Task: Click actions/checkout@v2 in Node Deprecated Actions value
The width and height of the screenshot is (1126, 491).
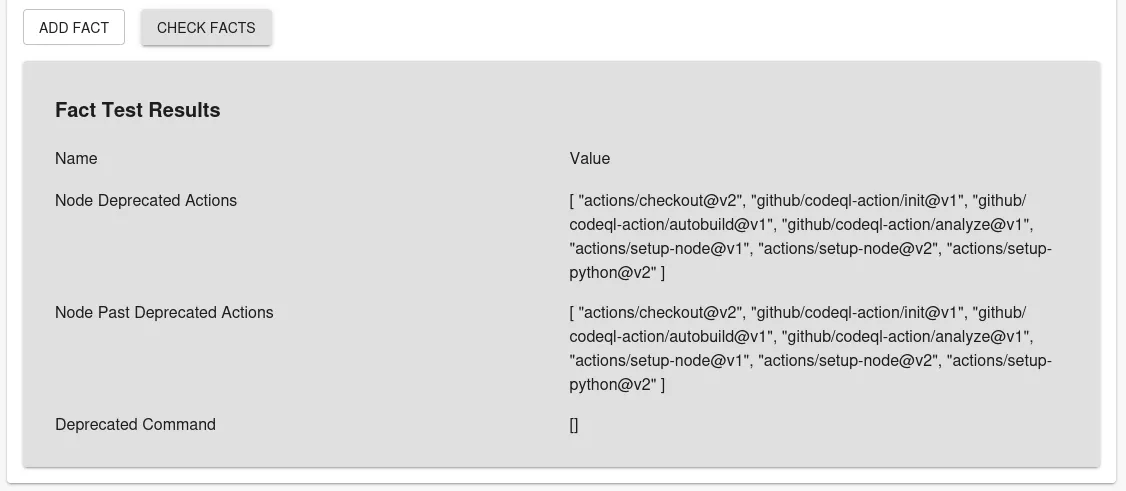Action: point(660,200)
